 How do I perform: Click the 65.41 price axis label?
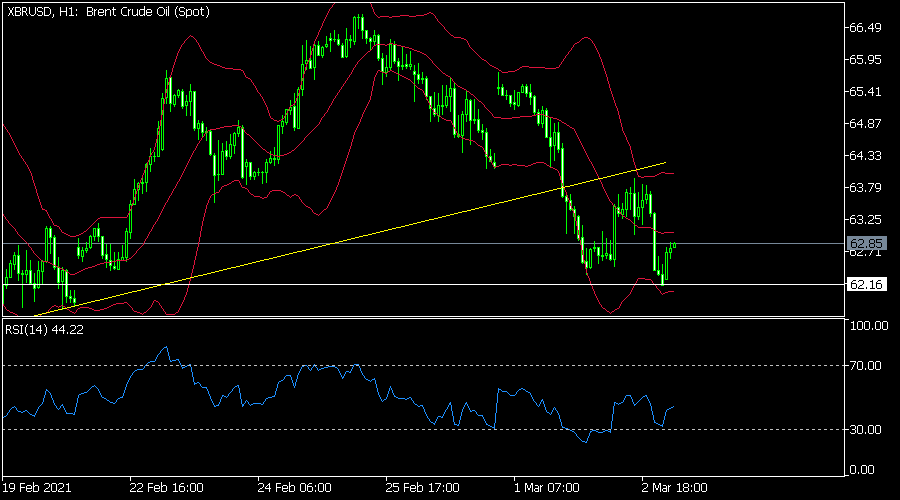pyautogui.click(x=866, y=92)
